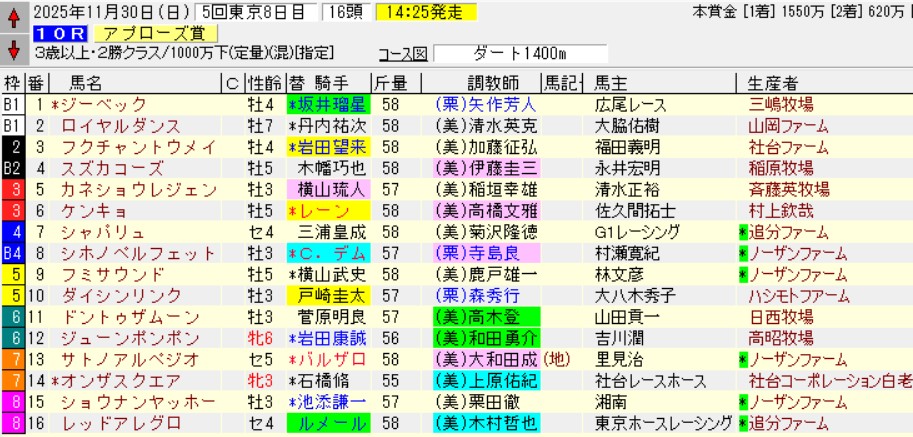
Task: Open the コース図 course map link
Action: (x=403, y=54)
